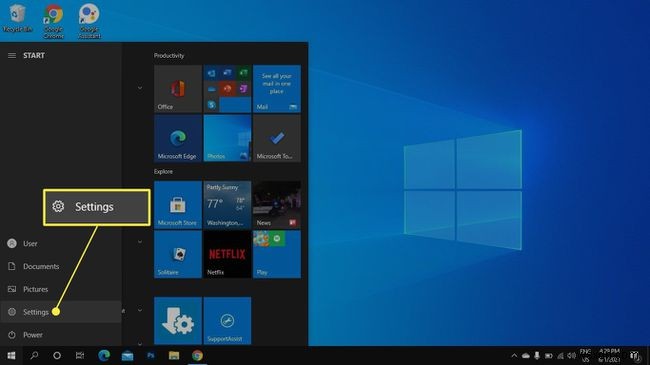650x365 pixels.
Task: Open the taskbar clock and date
Action: [x=609, y=355]
